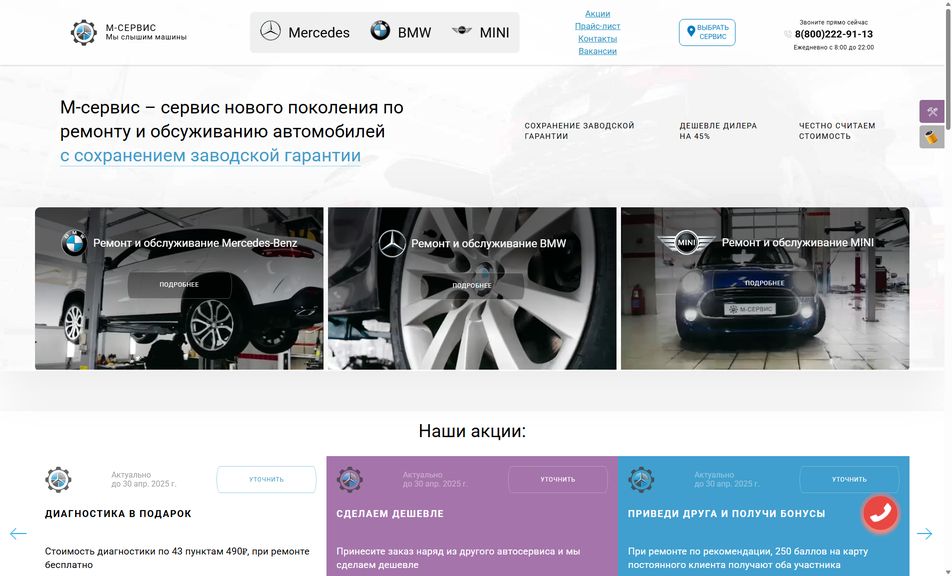Click с сохранением заводской гарантии blue text
The image size is (952, 576).
click(x=210, y=155)
